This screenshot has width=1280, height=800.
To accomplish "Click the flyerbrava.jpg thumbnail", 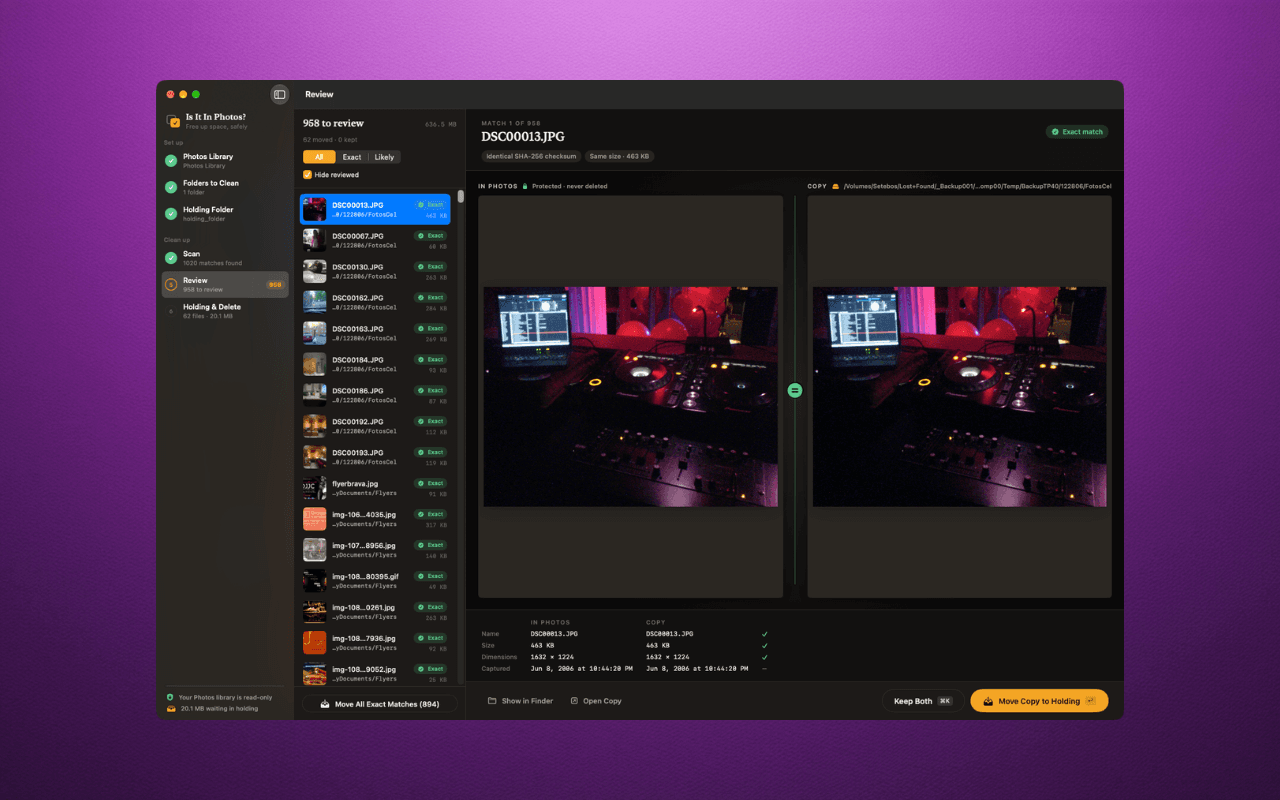I will pos(315,488).
